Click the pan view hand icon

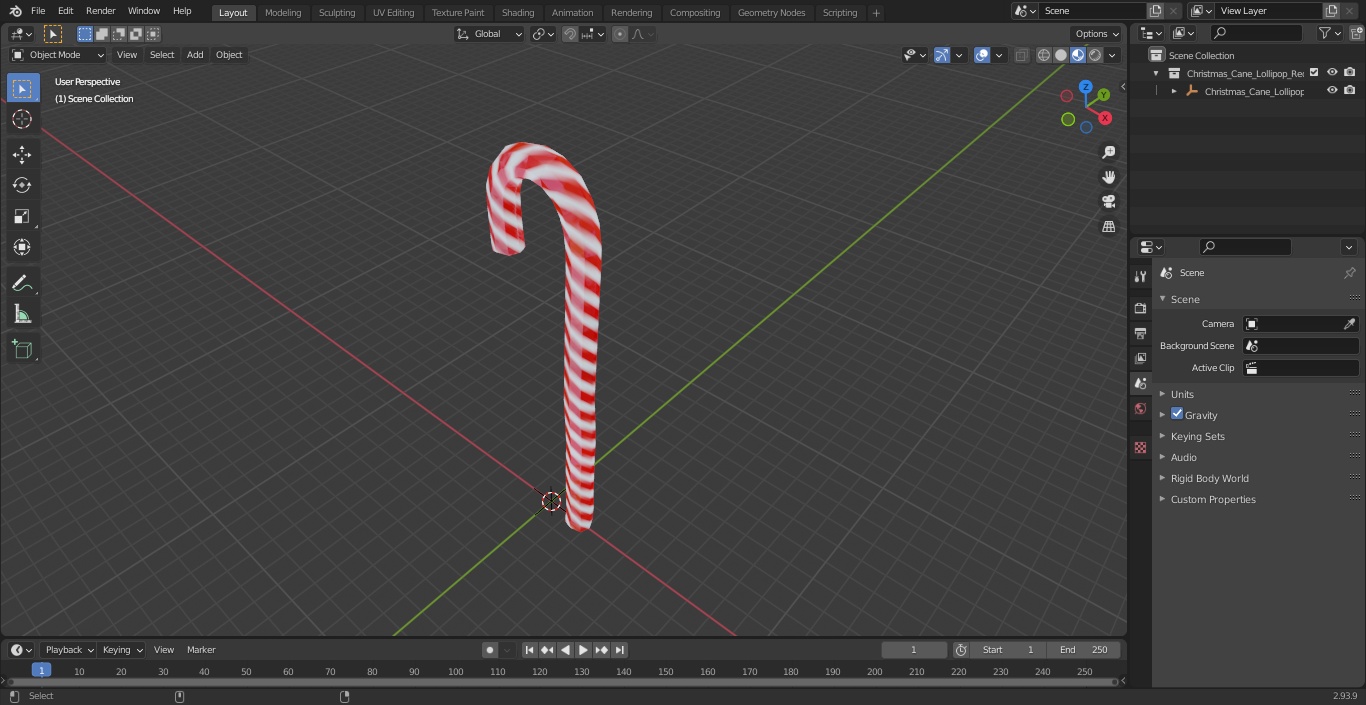tap(1108, 177)
